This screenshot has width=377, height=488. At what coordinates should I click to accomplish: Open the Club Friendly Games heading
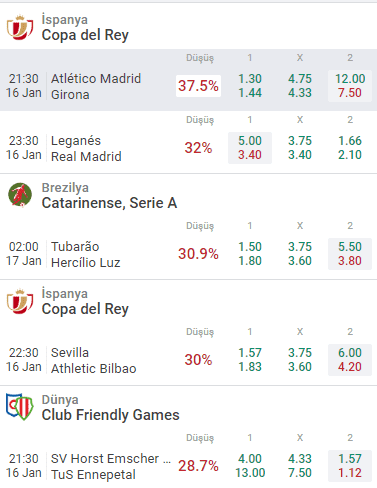(x=110, y=415)
